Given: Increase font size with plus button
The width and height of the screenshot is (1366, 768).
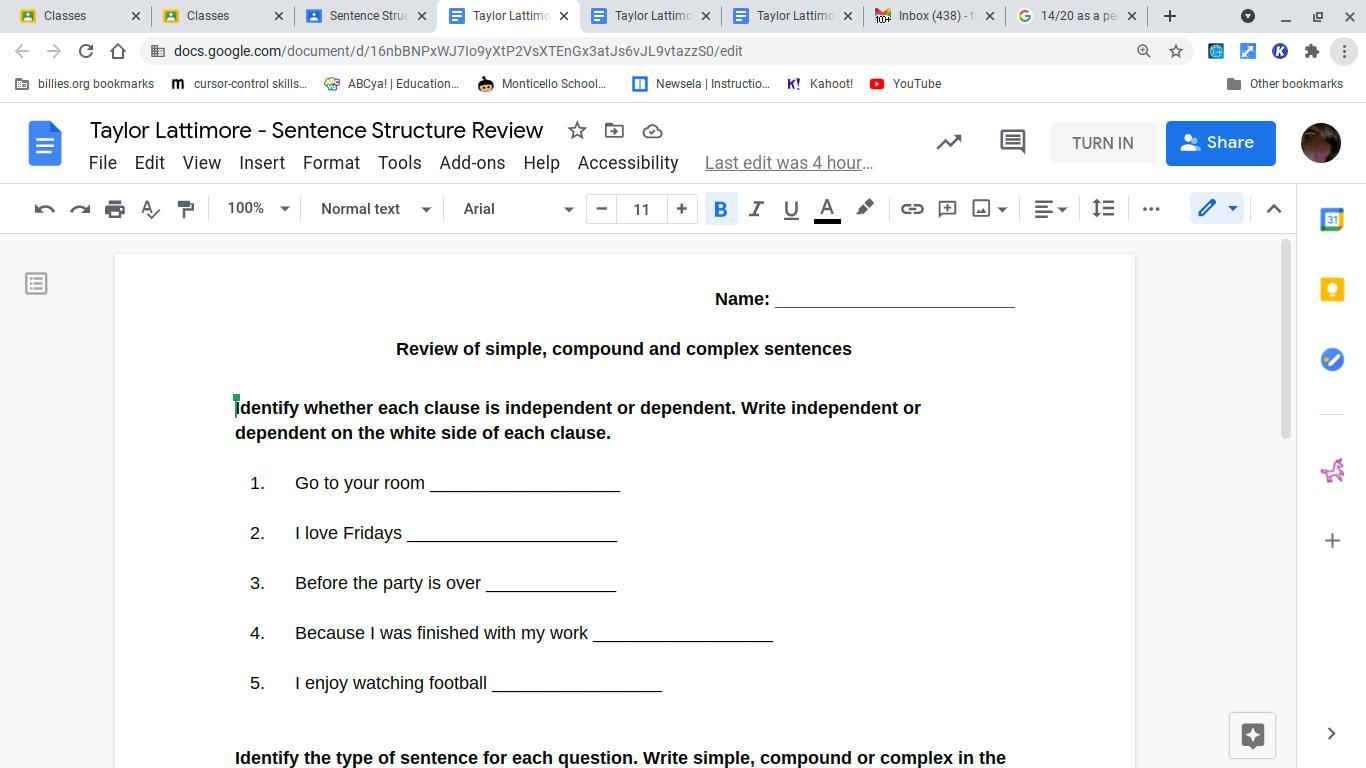Looking at the screenshot, I should [681, 209].
